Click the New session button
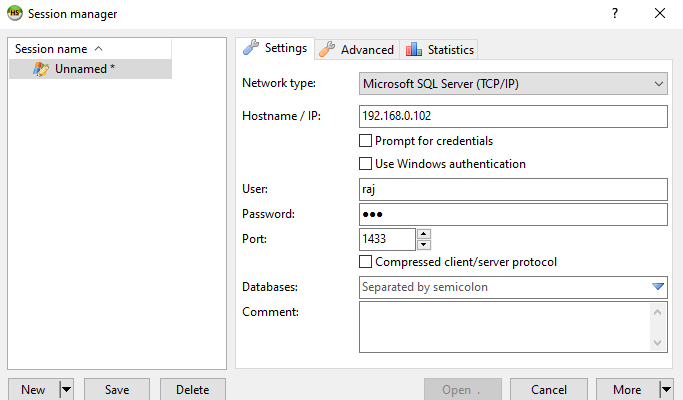 pos(34,390)
